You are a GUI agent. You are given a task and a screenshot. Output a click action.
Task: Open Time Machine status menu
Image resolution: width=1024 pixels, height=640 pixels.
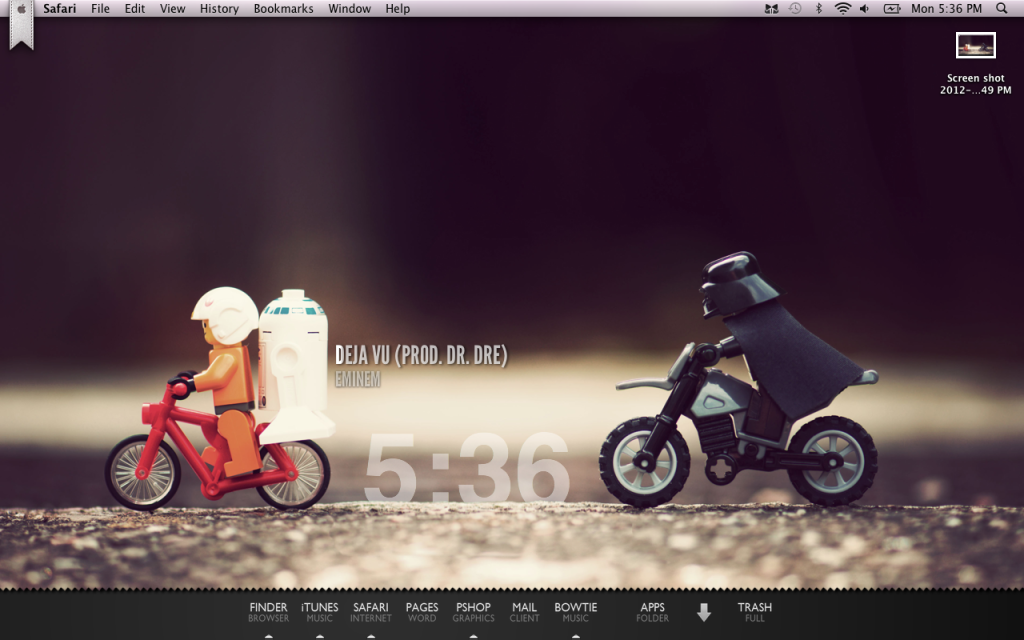[795, 8]
